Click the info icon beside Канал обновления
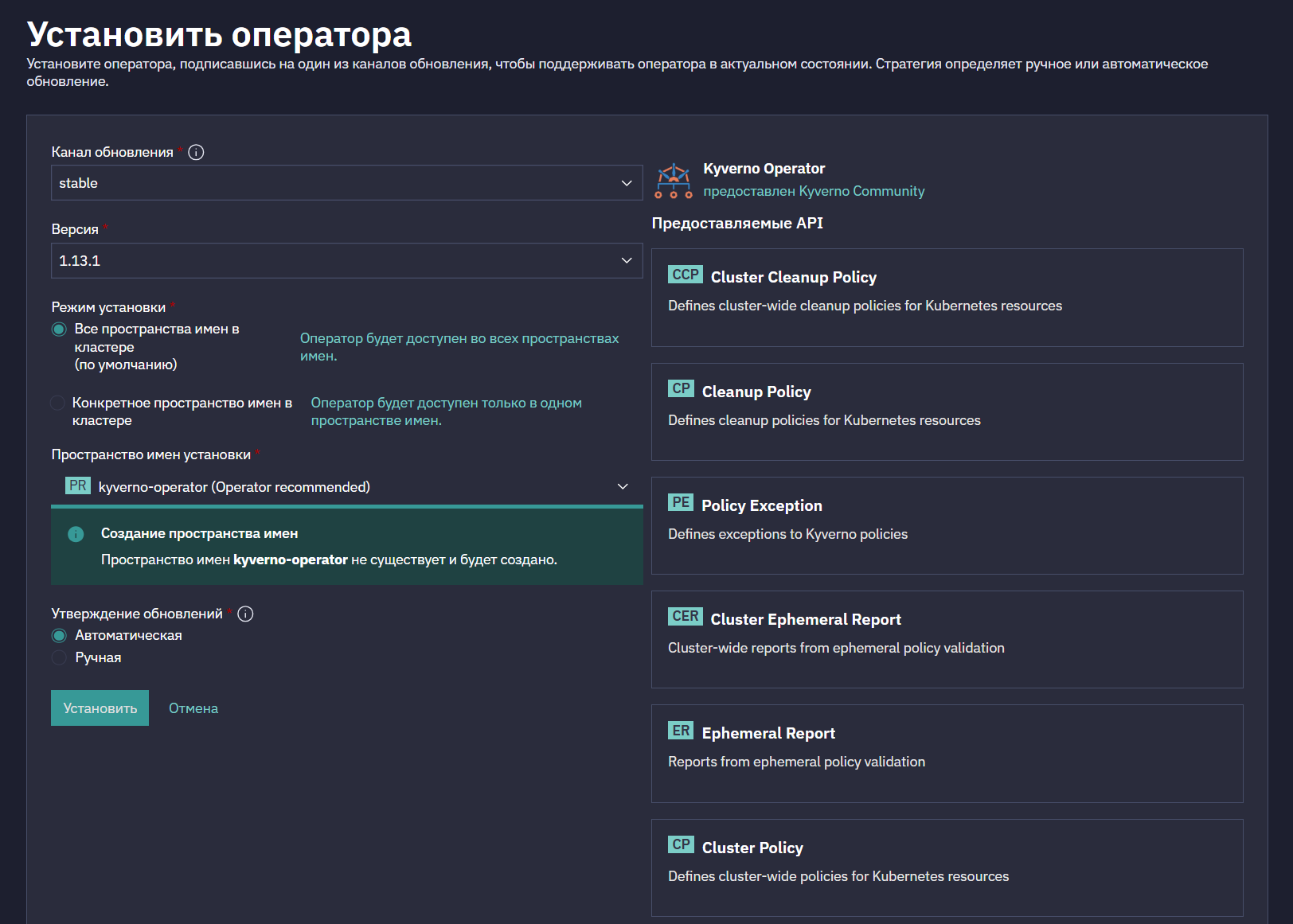This screenshot has width=1293, height=924. 196,152
